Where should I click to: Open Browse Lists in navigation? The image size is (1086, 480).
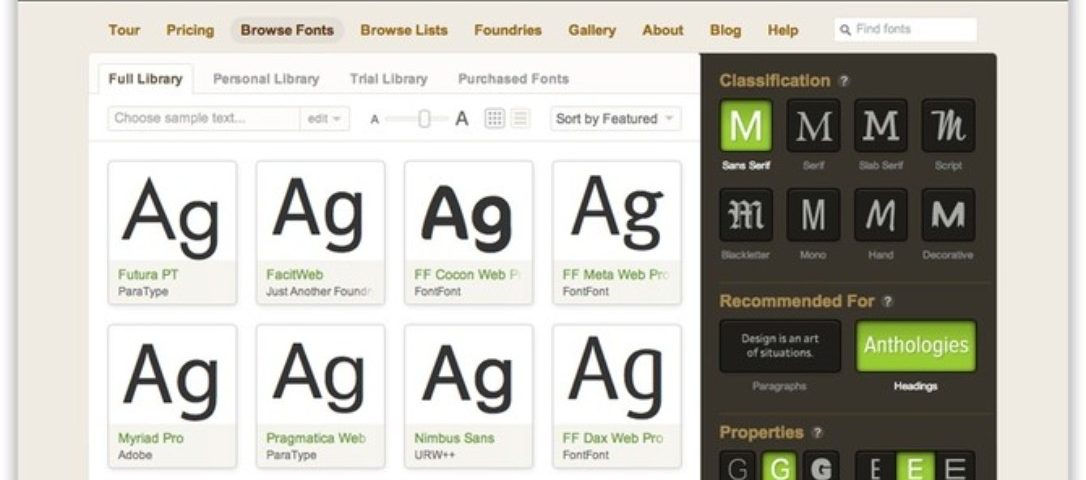(404, 30)
